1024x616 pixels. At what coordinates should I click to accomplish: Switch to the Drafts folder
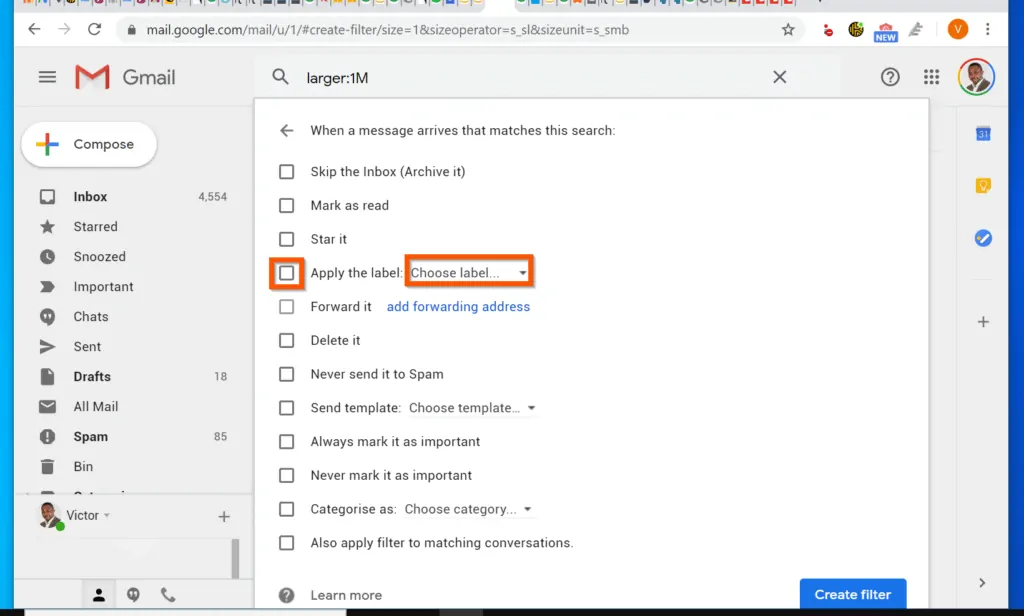93,376
